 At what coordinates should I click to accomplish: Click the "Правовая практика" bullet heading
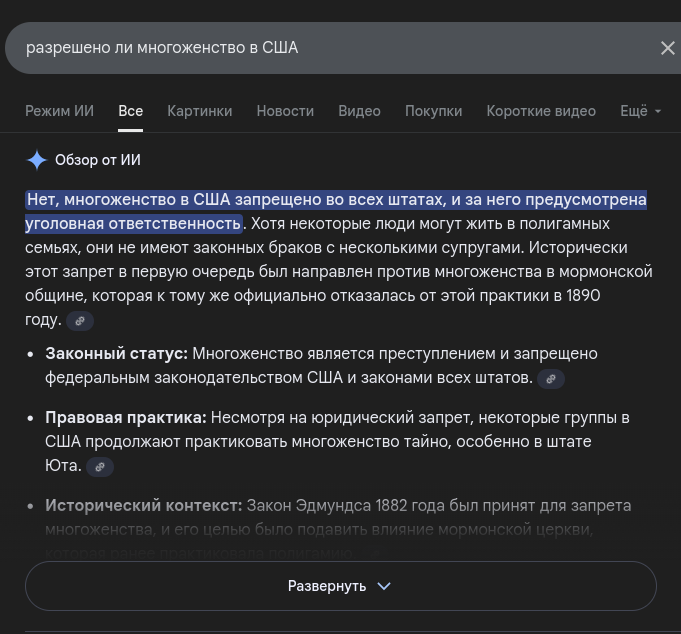tap(125, 417)
